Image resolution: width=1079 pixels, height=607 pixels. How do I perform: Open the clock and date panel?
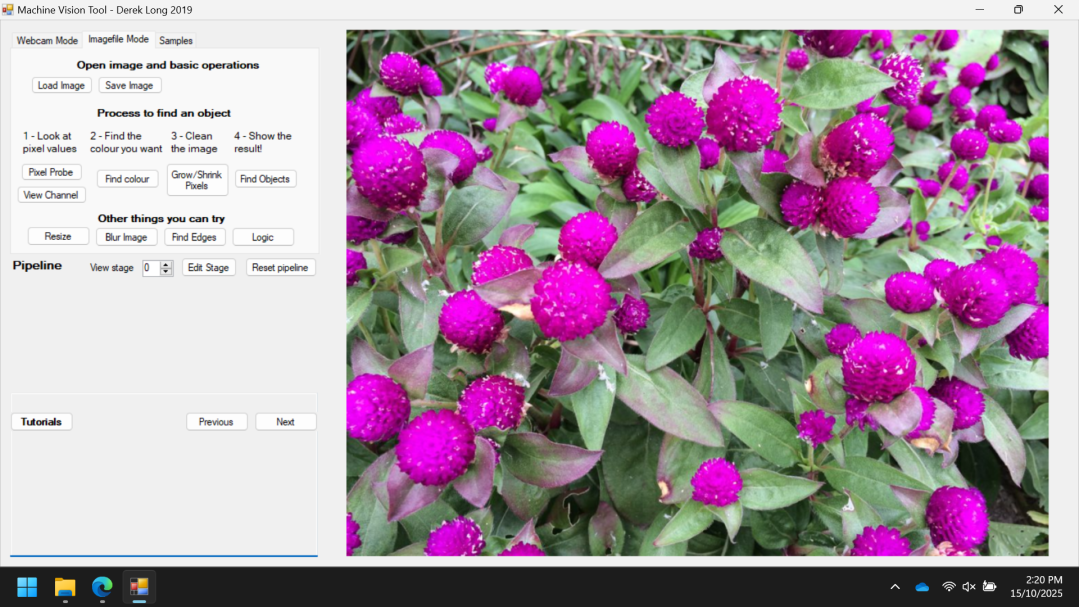click(1037, 587)
